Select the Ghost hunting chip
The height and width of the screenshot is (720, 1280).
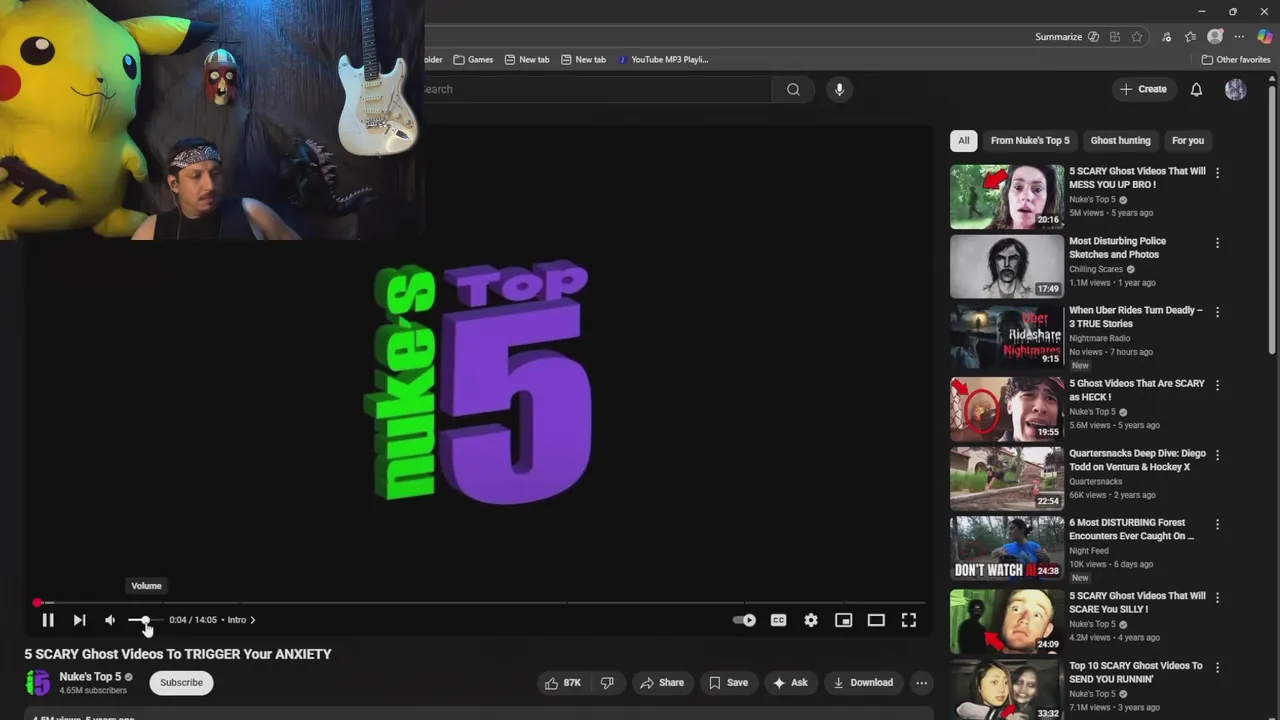[1120, 141]
